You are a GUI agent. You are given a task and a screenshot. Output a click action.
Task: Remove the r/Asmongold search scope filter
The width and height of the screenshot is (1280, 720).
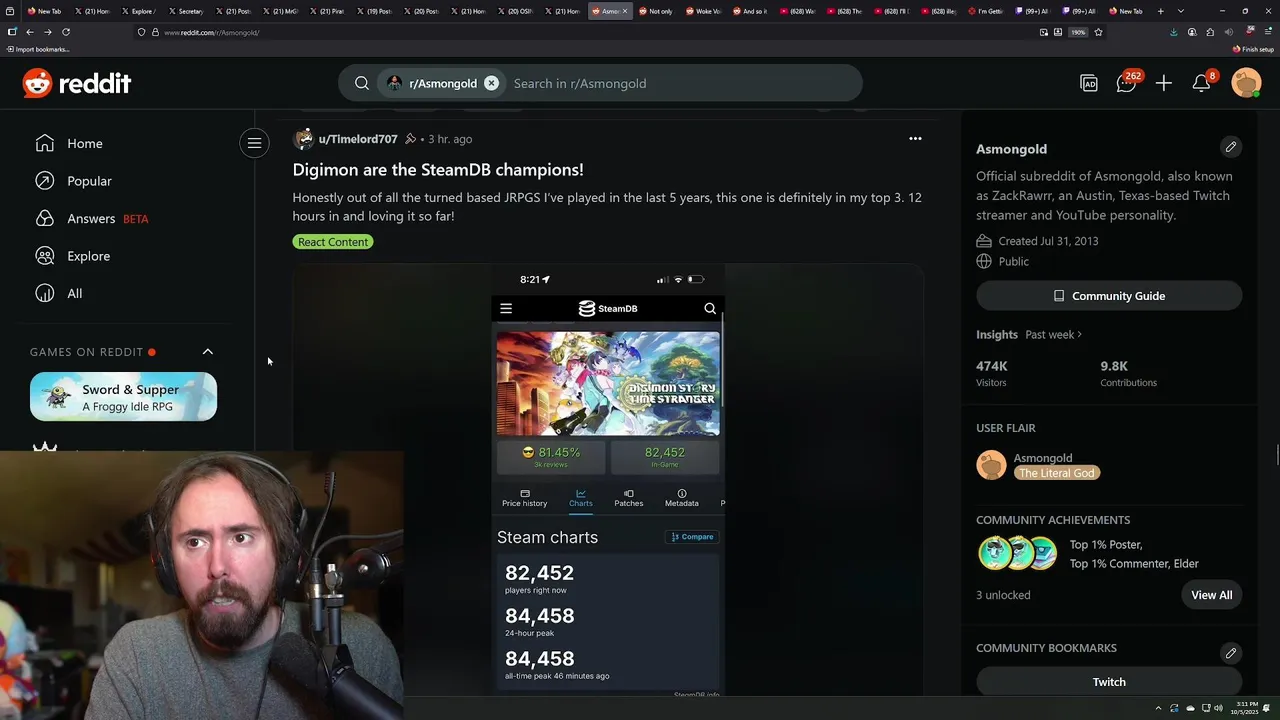pos(491,83)
